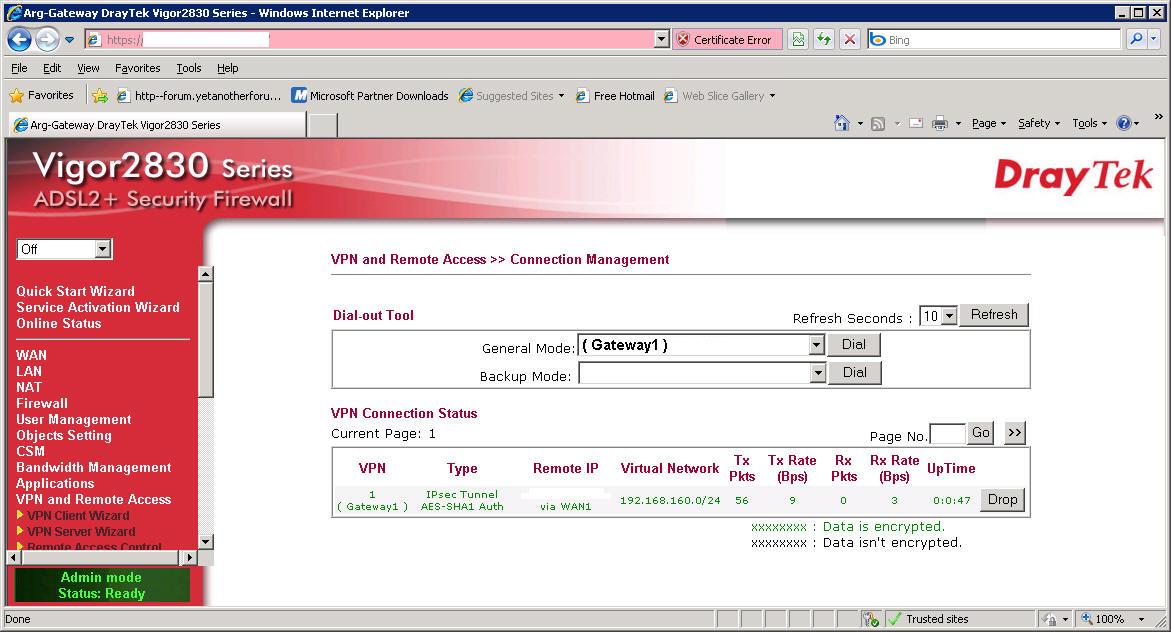Open Online Status page

click(x=58, y=323)
